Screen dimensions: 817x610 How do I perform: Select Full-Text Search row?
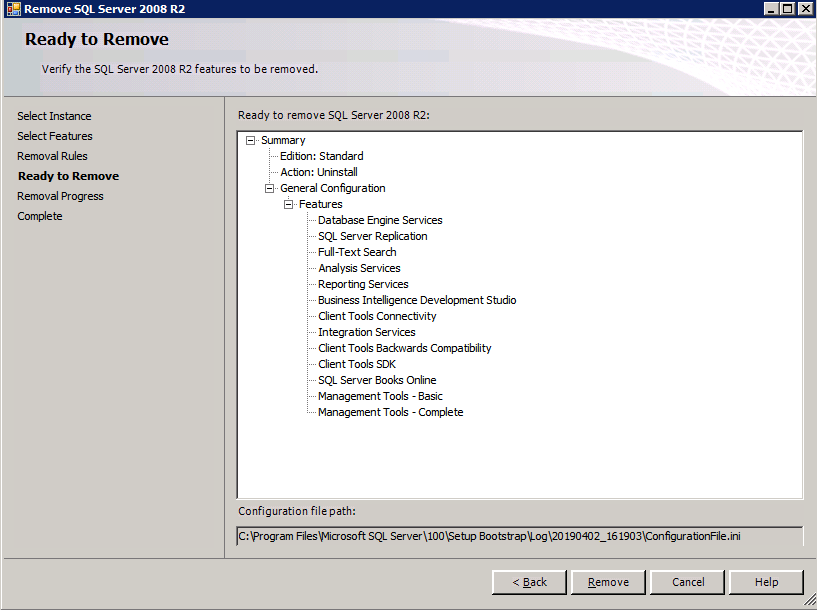(x=357, y=252)
